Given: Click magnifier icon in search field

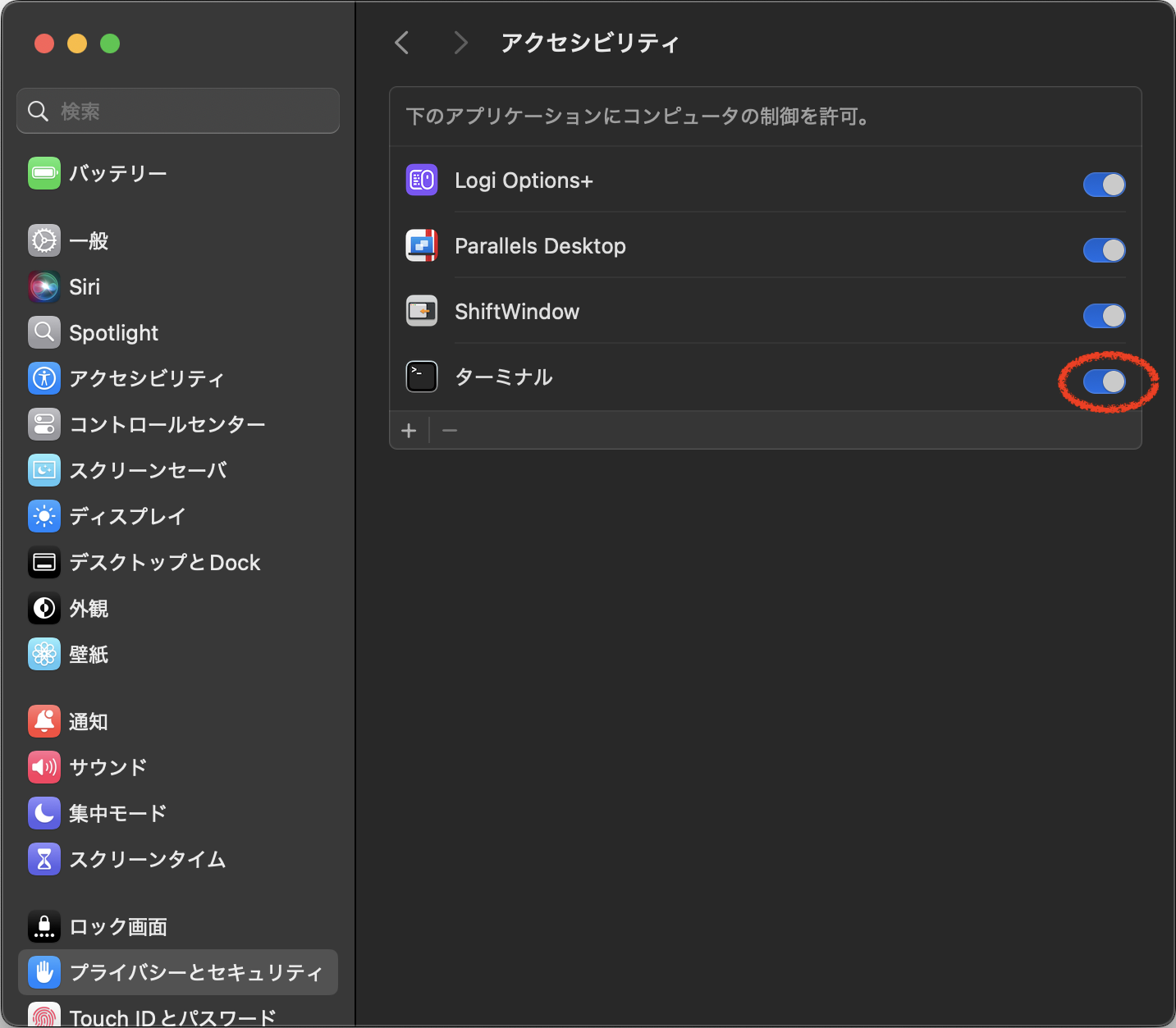Looking at the screenshot, I should (x=39, y=111).
